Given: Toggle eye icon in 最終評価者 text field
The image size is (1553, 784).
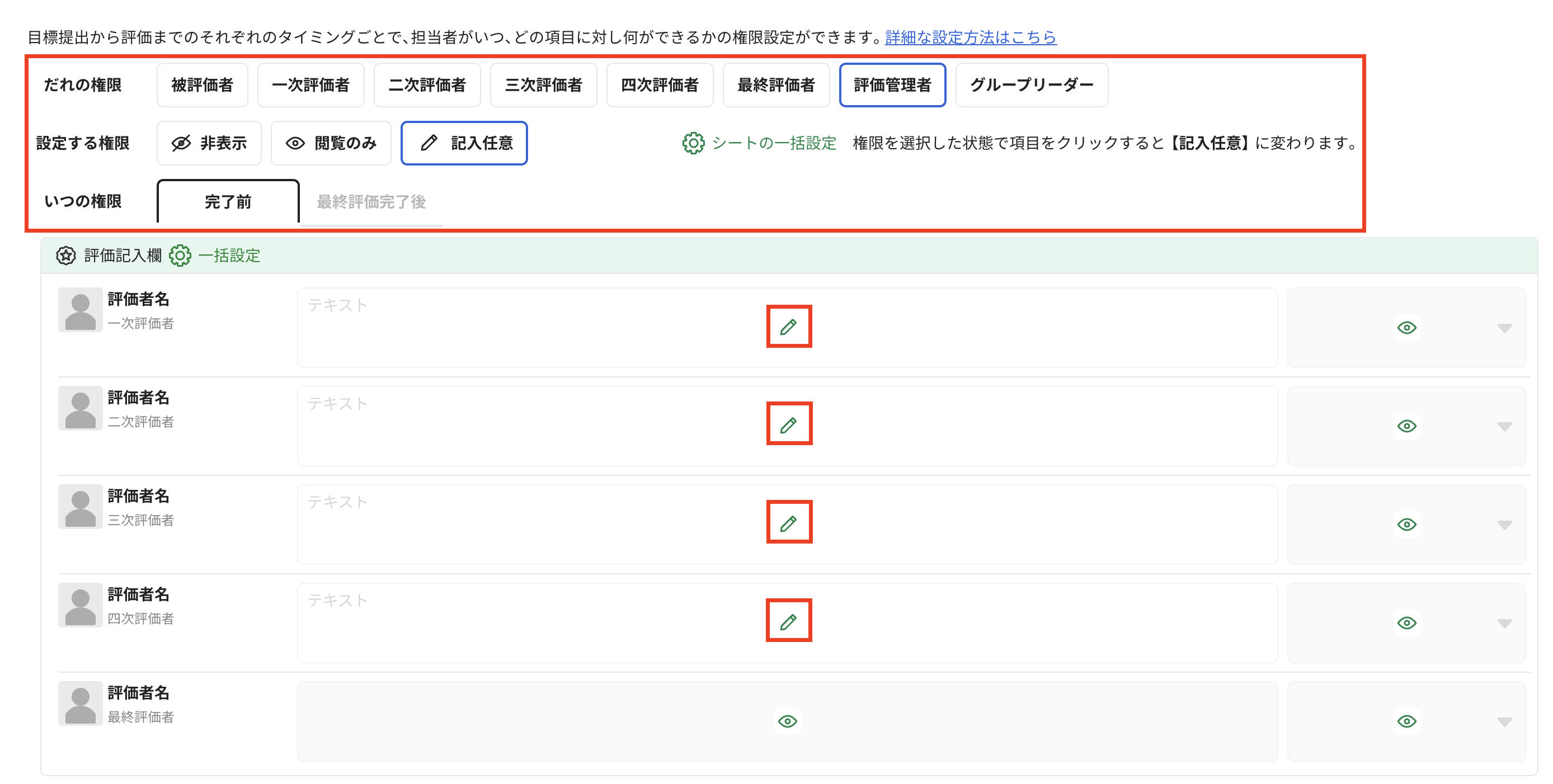Looking at the screenshot, I should 787,721.
